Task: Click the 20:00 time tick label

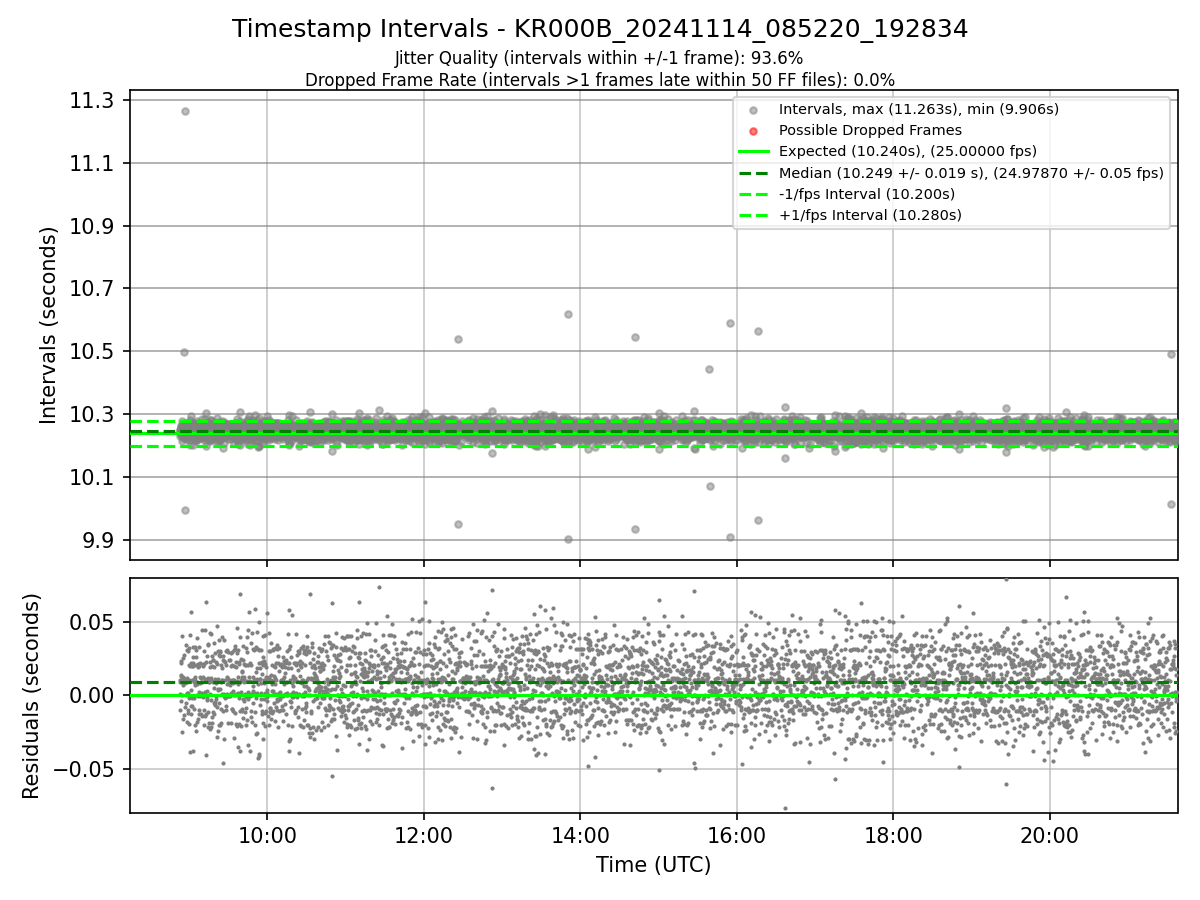Action: point(1050,836)
